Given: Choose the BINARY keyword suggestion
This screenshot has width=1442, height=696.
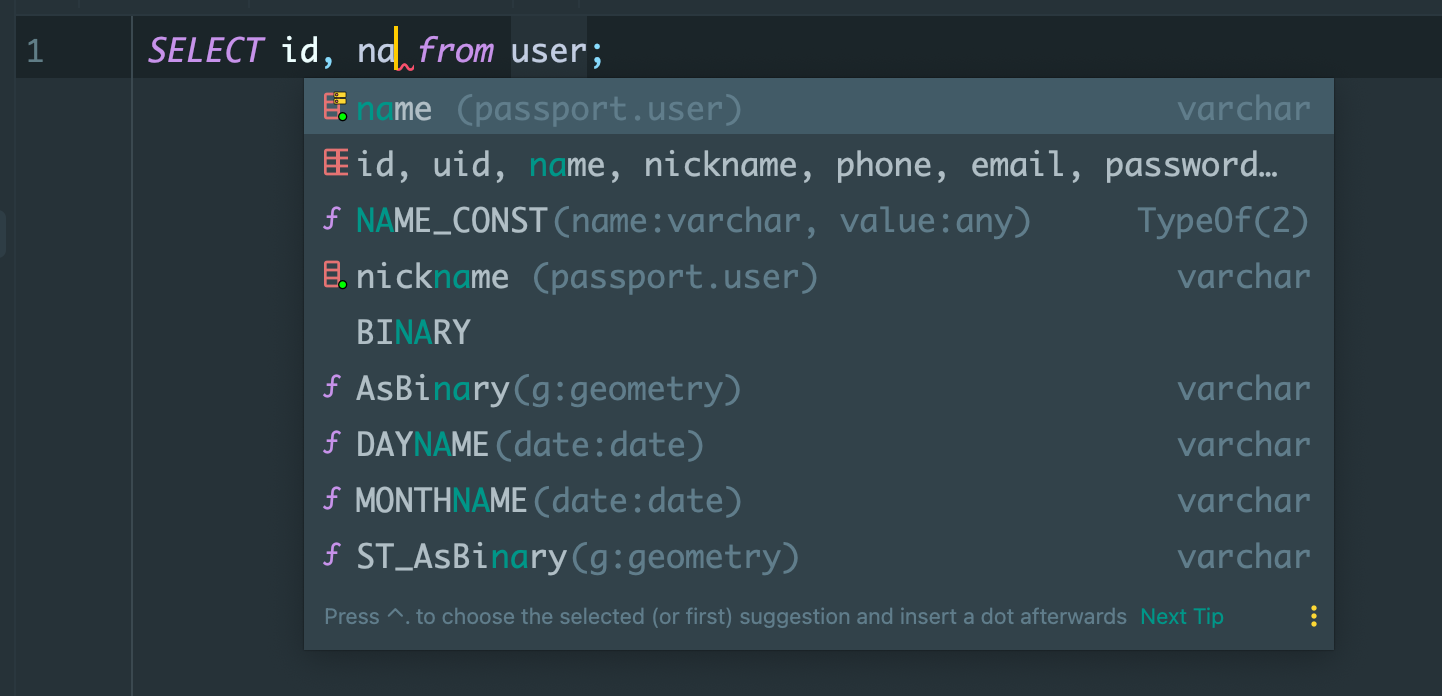Looking at the screenshot, I should point(819,331).
